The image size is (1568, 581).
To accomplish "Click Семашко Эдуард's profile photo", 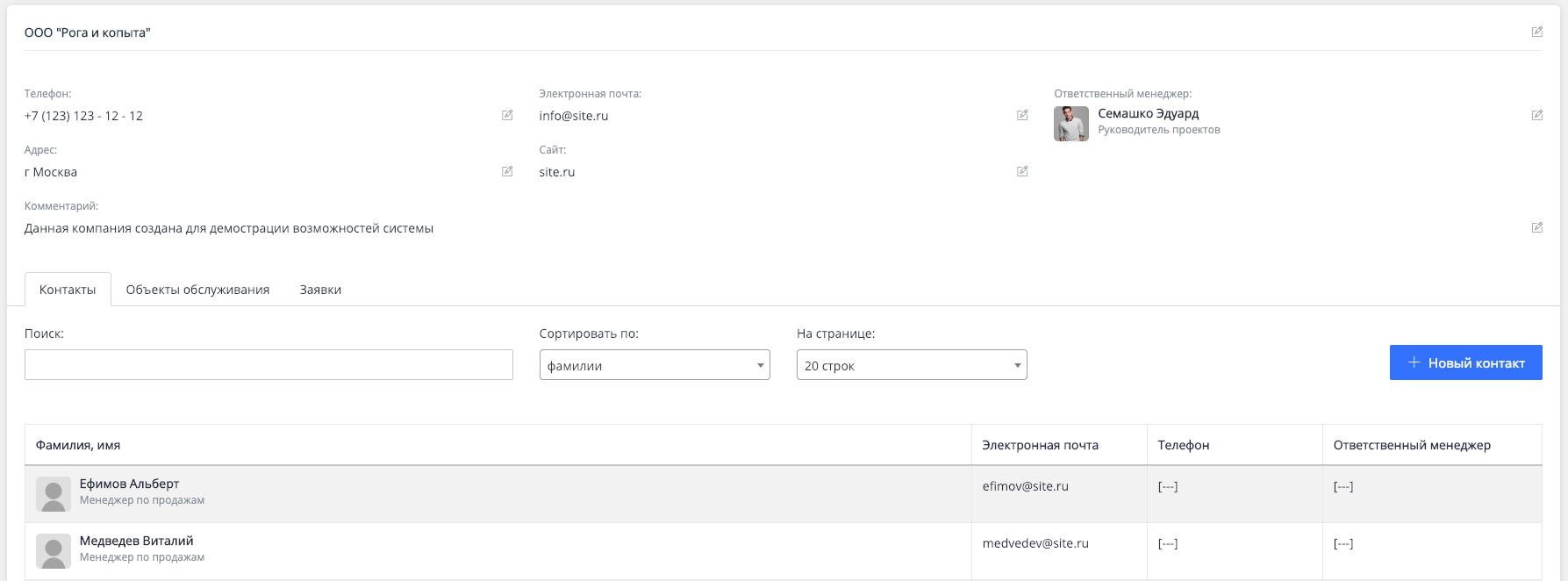I will click(x=1070, y=124).
